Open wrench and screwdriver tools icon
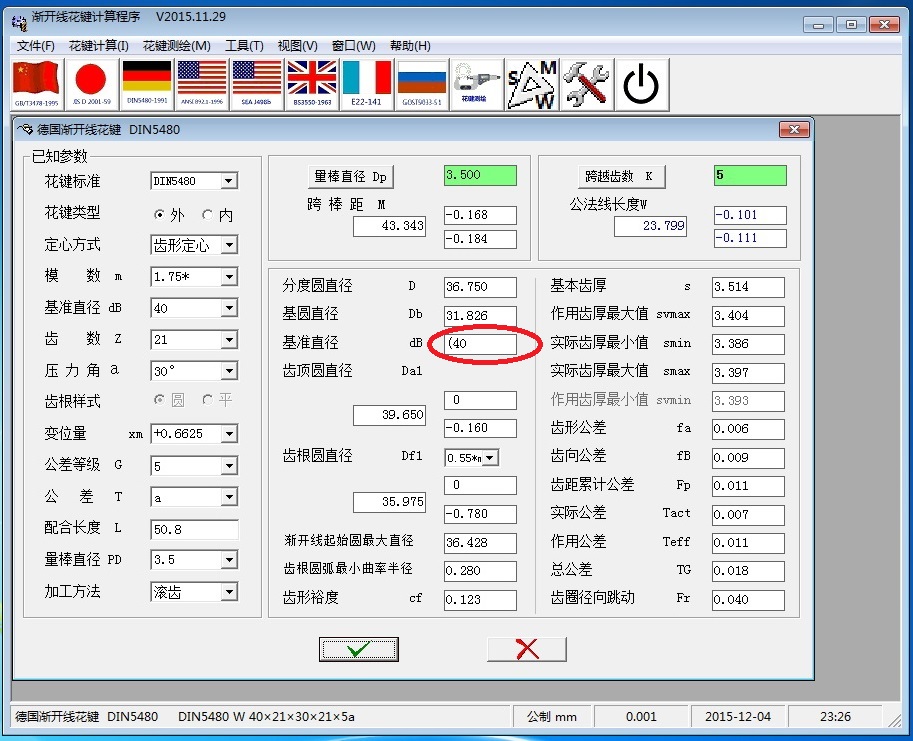 (586, 84)
